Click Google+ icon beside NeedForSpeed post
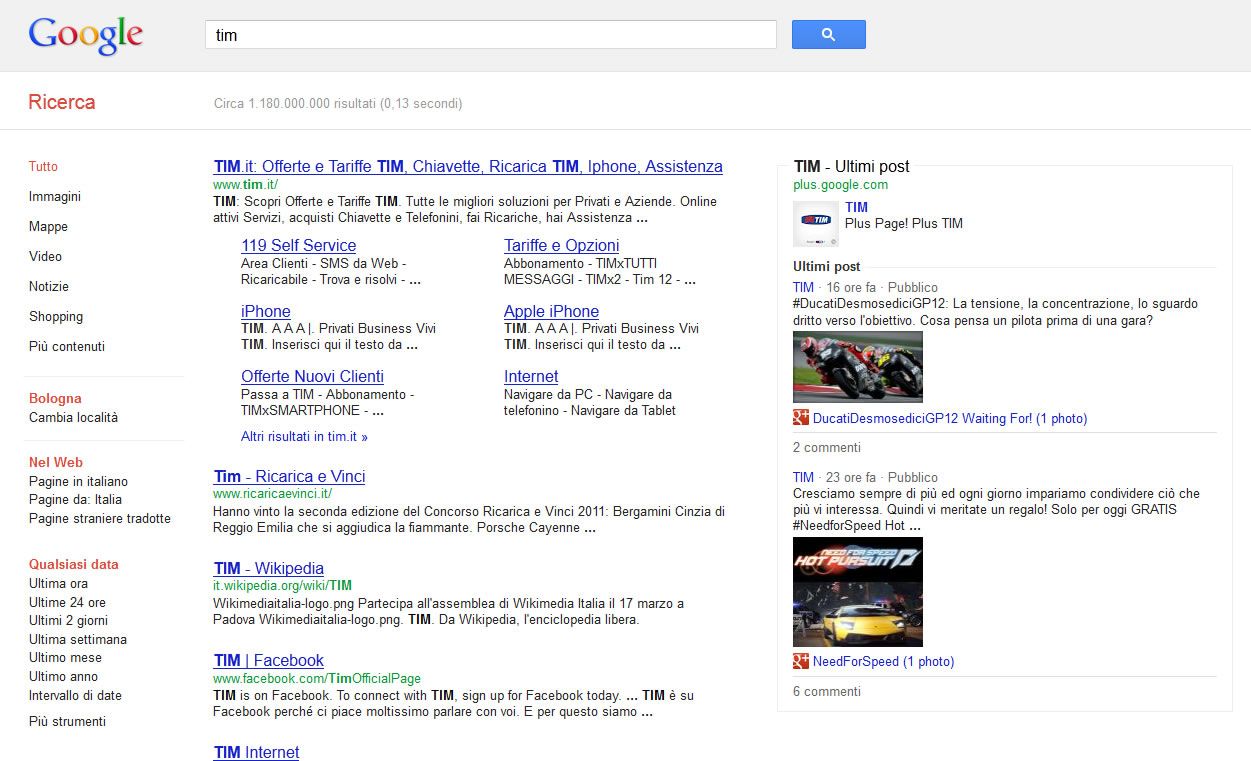The width and height of the screenshot is (1251, 761). click(x=800, y=661)
